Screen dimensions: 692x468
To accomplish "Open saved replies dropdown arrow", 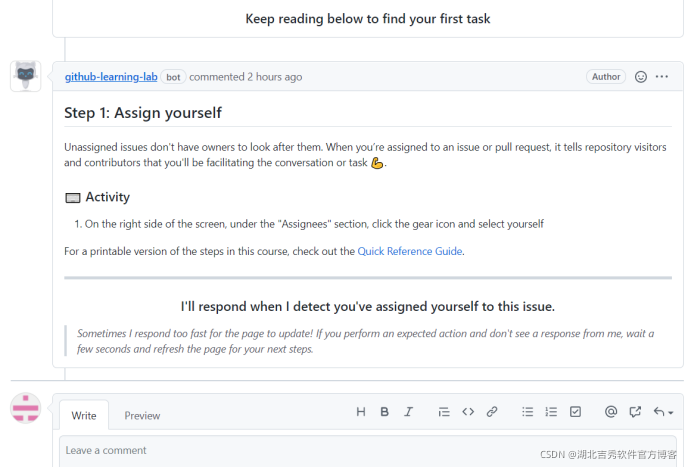I will click(x=663, y=412).
